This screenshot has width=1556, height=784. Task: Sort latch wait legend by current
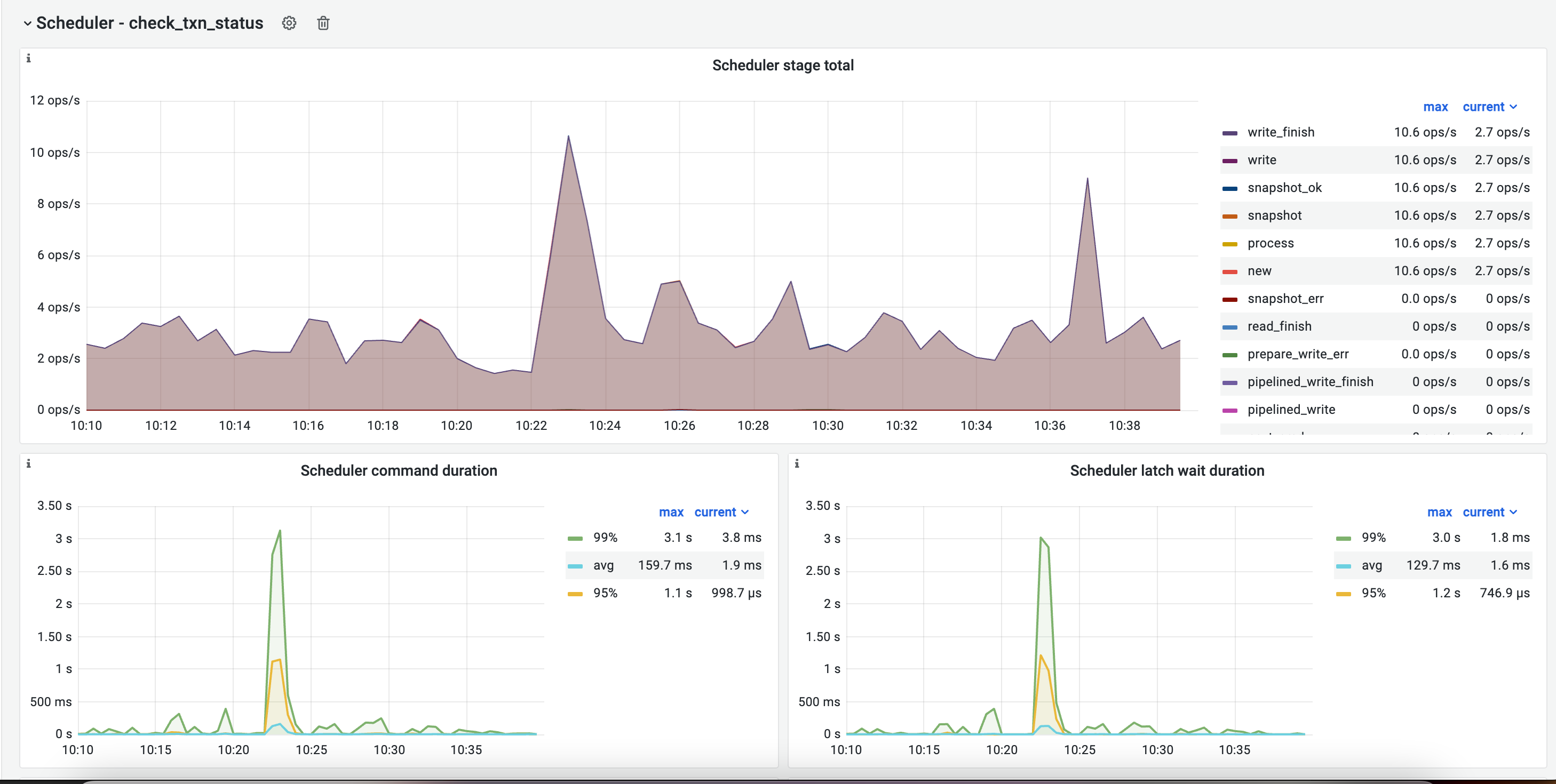coord(1483,512)
